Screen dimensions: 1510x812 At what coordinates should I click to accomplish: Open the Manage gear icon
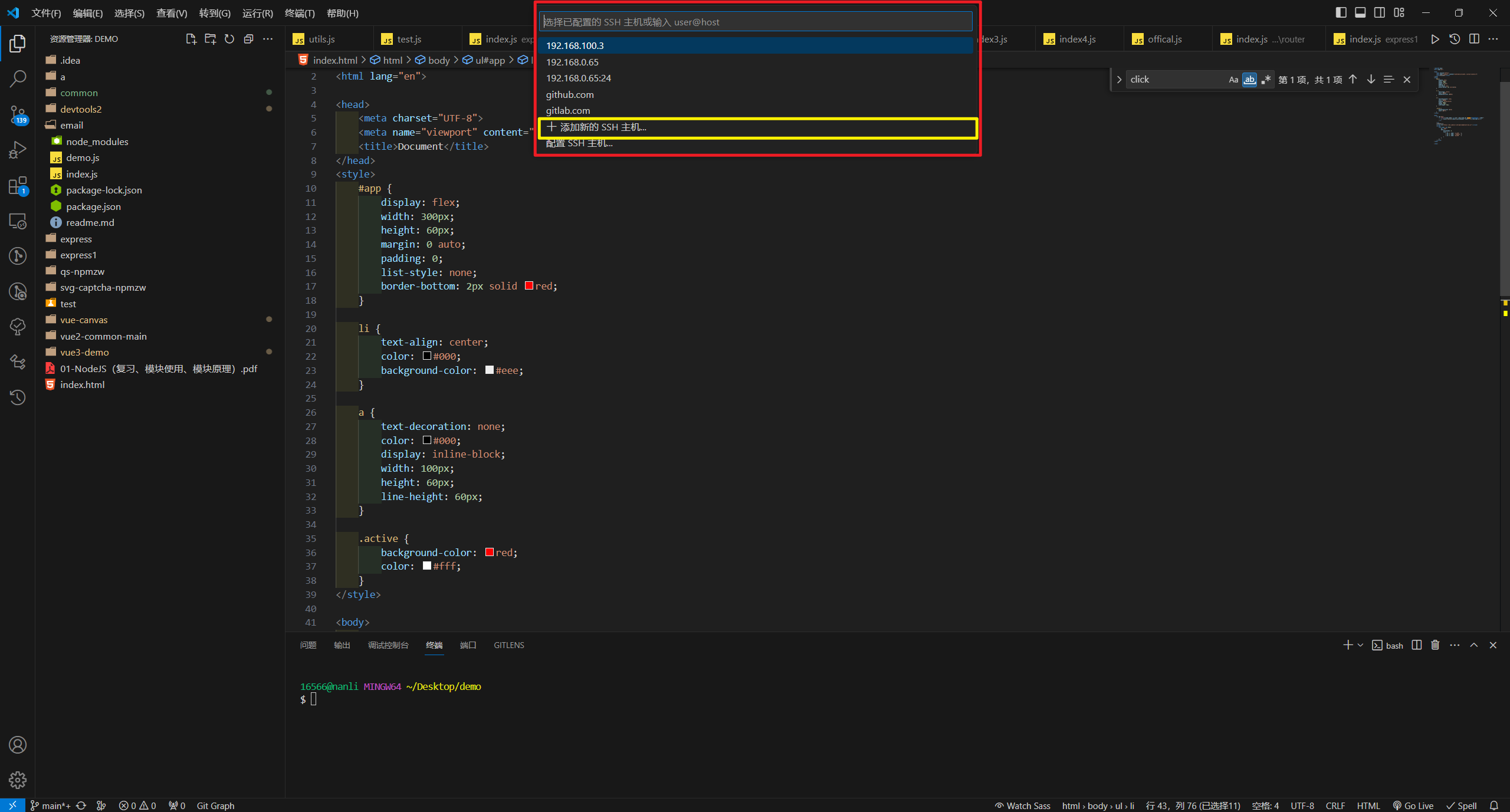point(18,780)
